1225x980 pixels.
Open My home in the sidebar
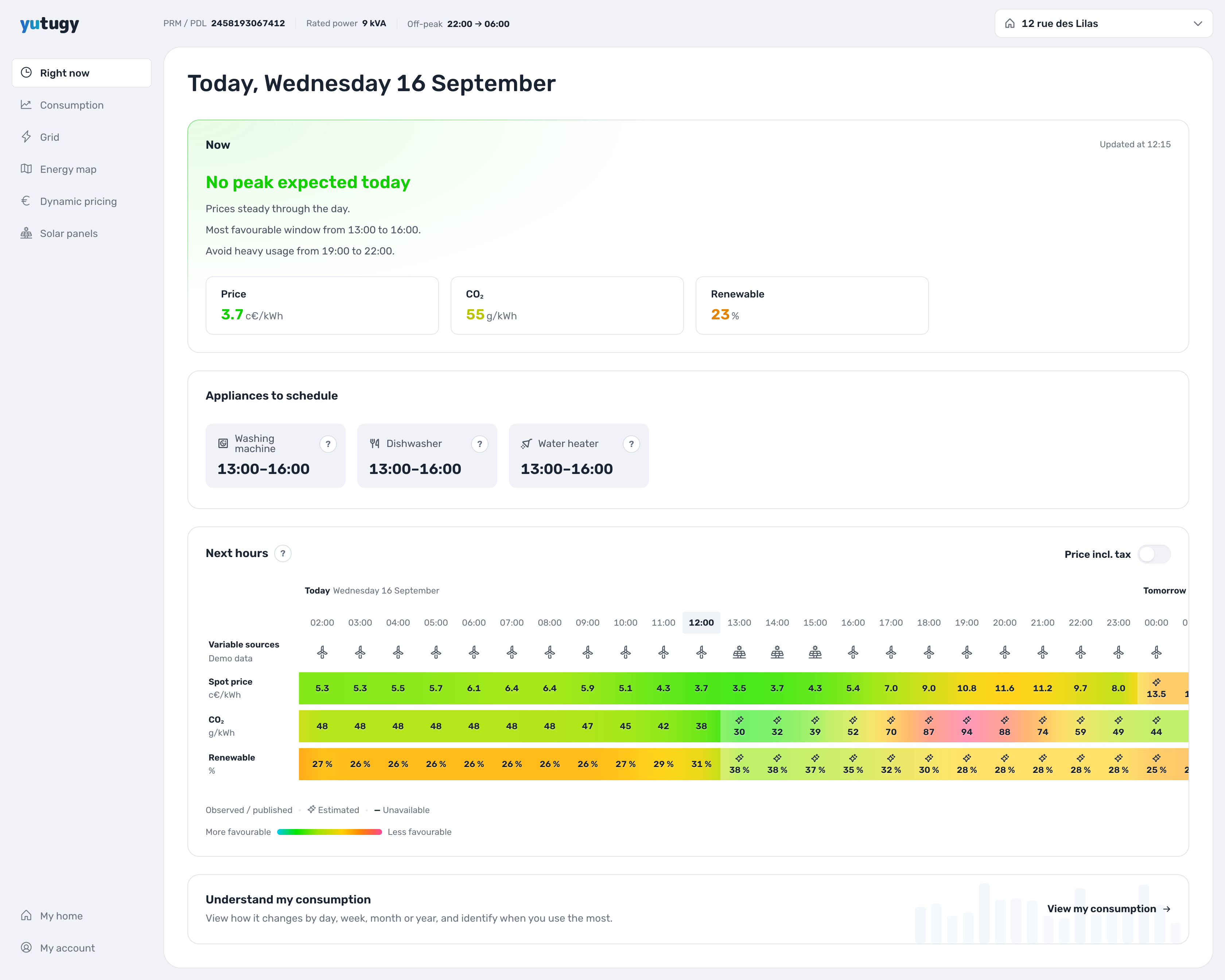(x=81, y=916)
